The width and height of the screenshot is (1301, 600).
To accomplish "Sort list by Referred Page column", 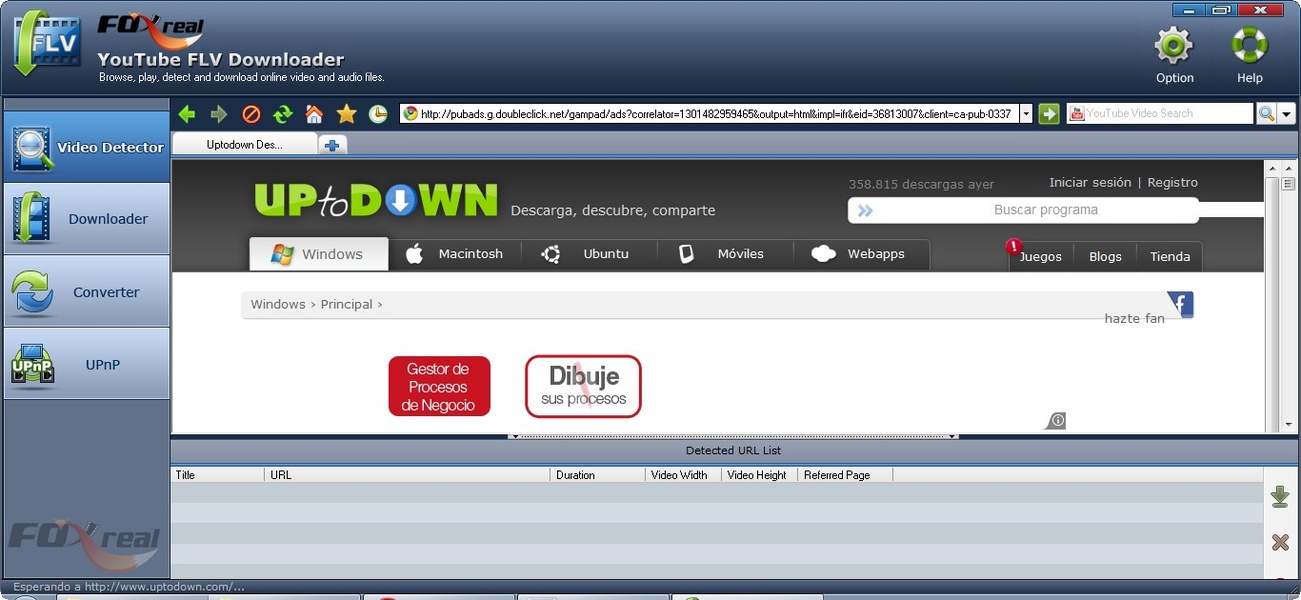I will click(845, 475).
